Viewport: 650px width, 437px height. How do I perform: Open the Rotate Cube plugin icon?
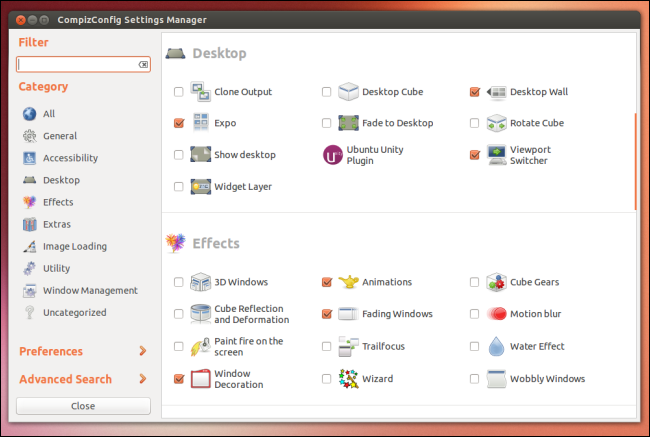497,123
